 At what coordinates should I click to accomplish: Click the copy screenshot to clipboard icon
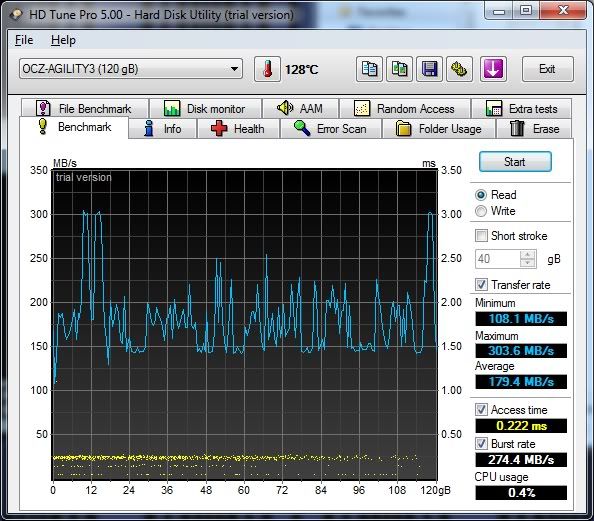click(x=399, y=69)
